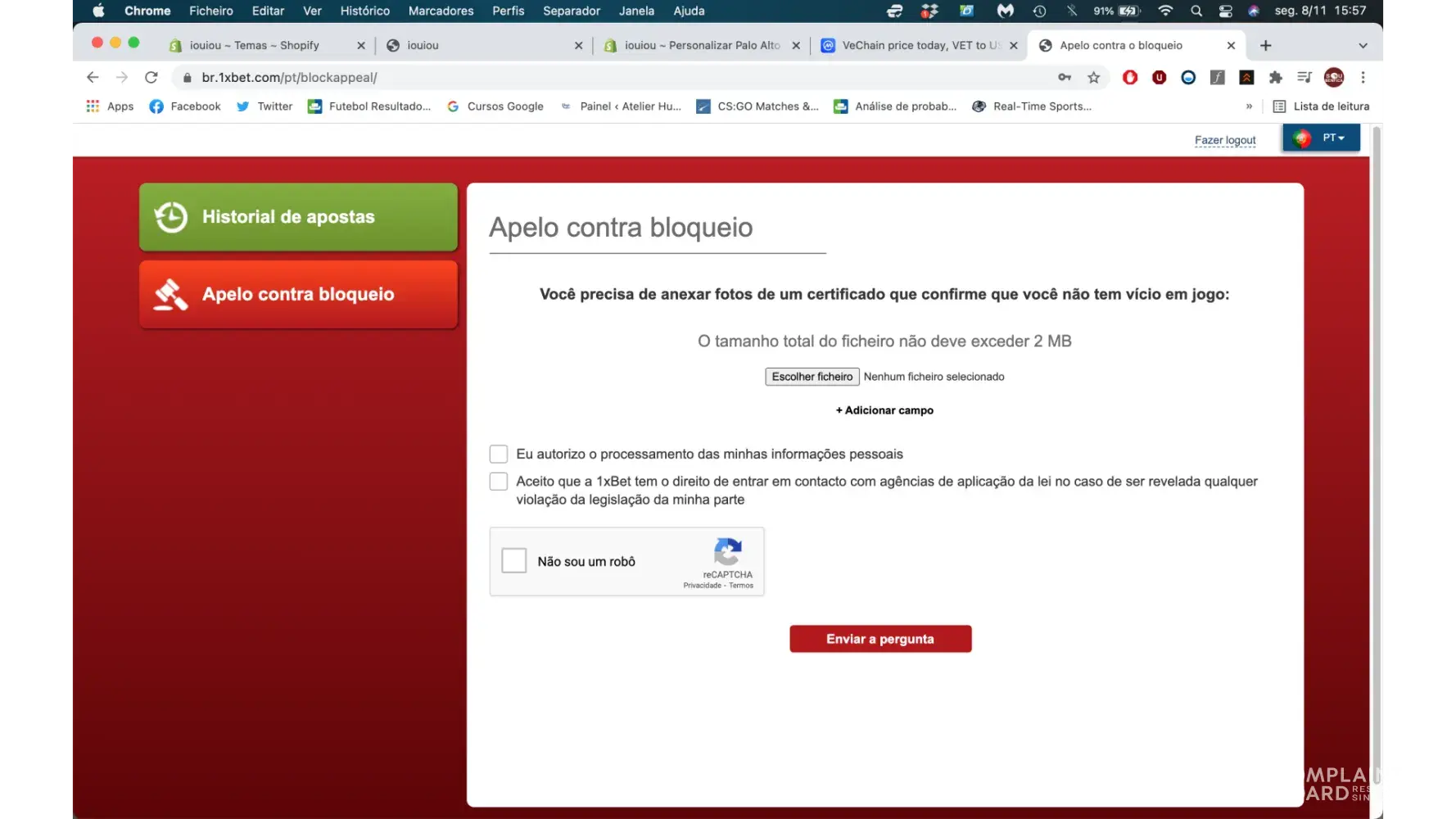This screenshot has width=1456, height=819.
Task: Open the Chrome three-dot menu
Action: coord(1363,77)
